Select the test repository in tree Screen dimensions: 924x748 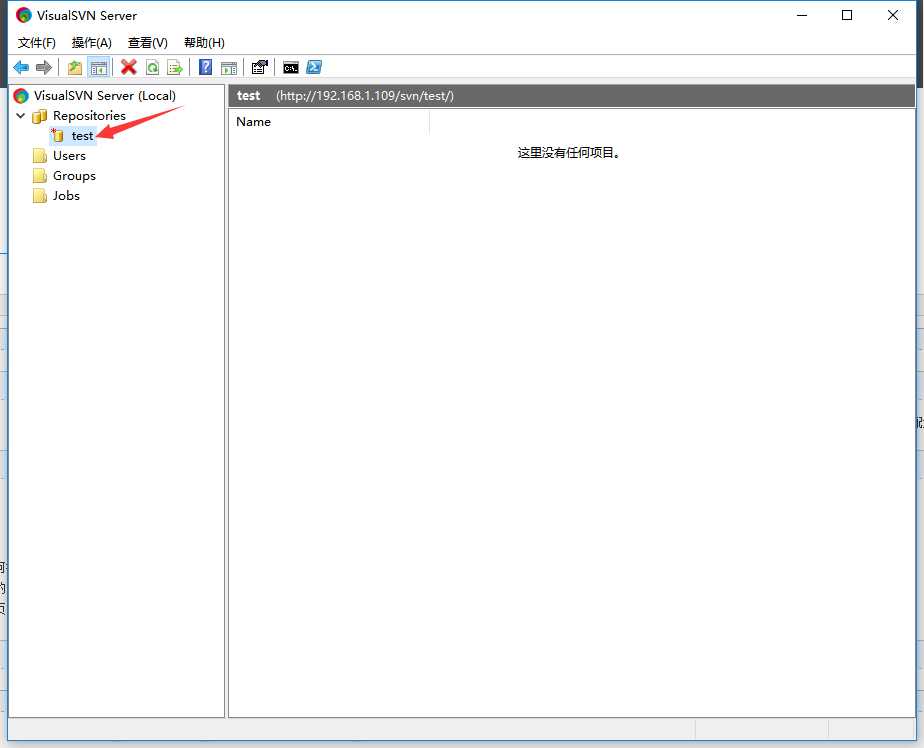[x=82, y=136]
